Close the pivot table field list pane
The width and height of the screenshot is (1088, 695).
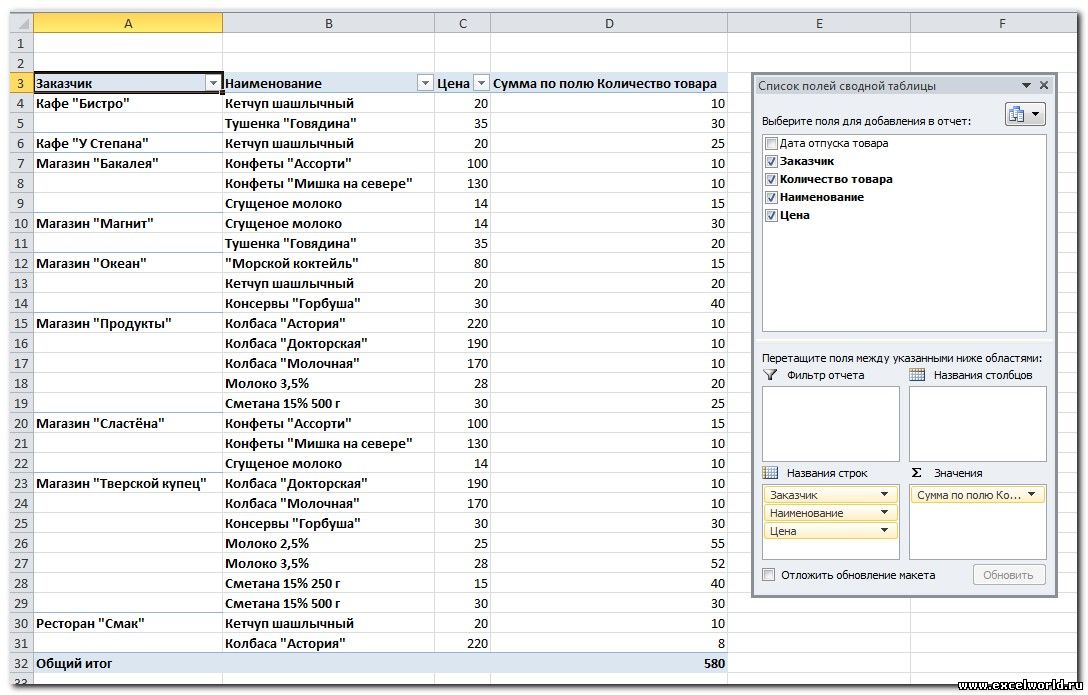[1044, 85]
